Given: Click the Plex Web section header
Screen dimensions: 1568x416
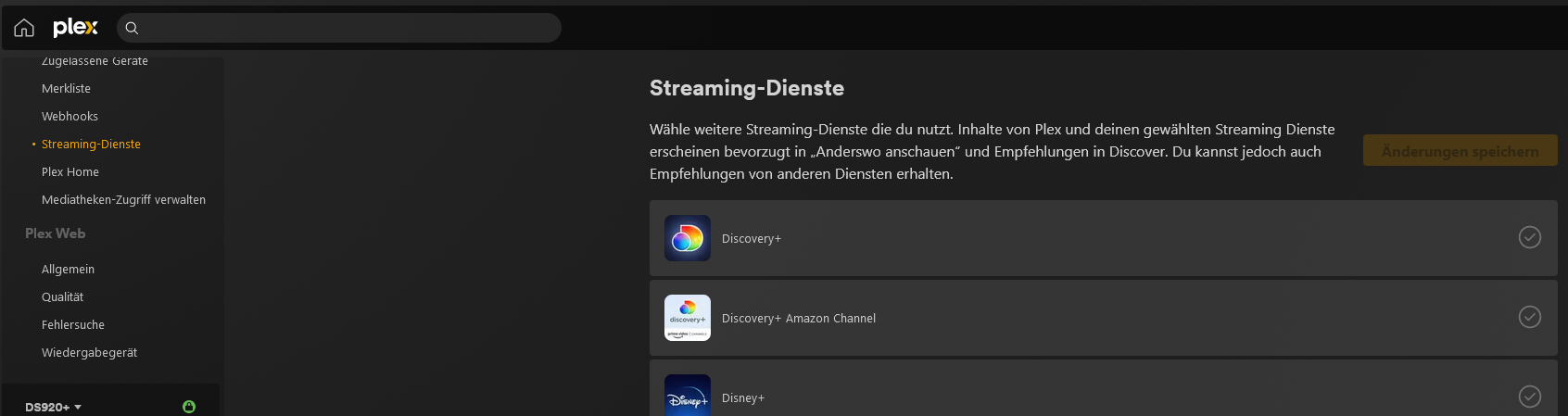Looking at the screenshot, I should pyautogui.click(x=55, y=233).
